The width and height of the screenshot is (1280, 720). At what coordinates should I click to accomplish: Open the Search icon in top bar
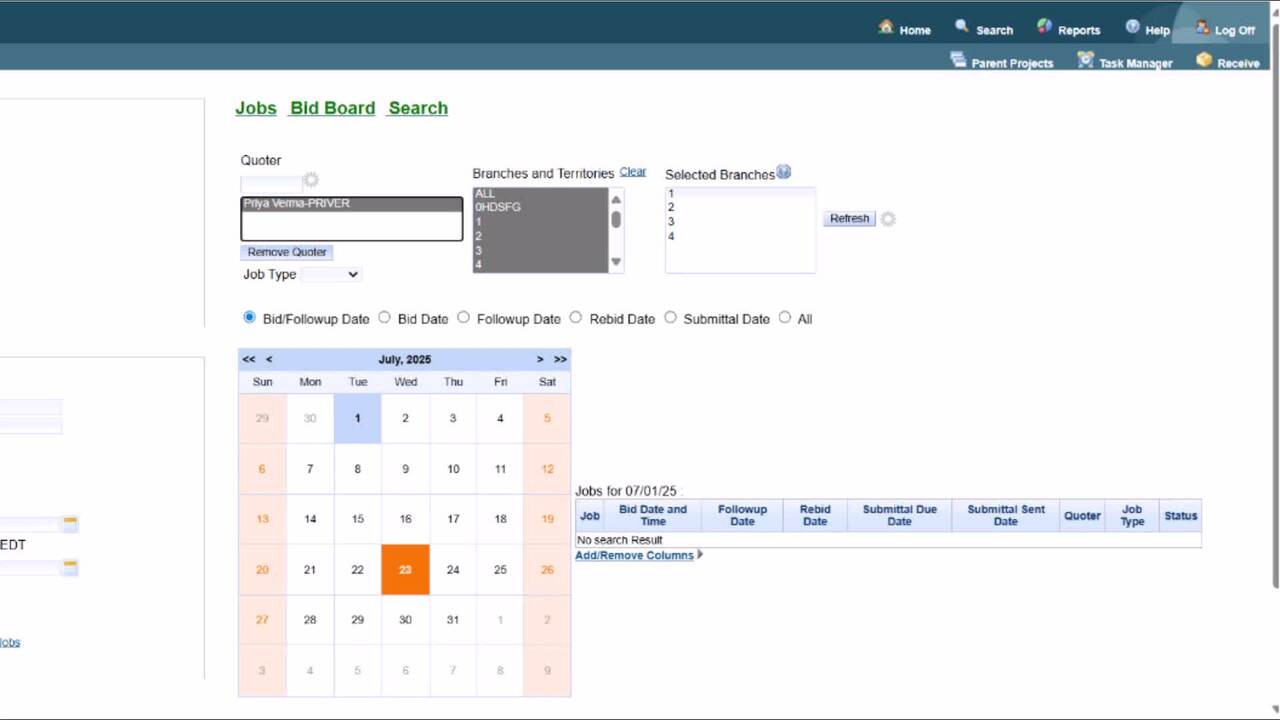coord(962,26)
